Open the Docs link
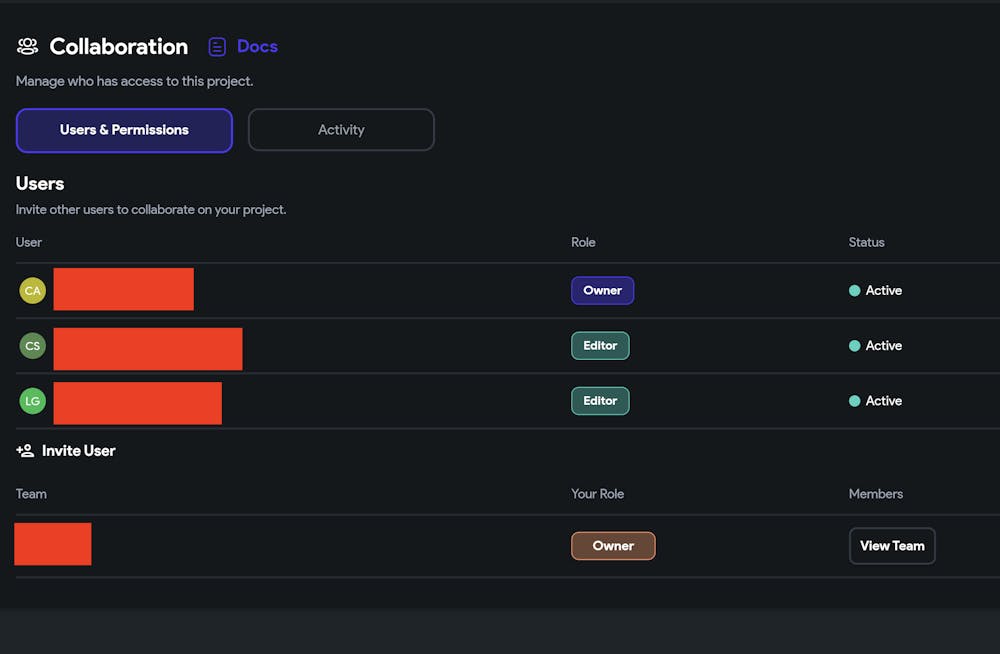This screenshot has width=1000, height=654. (x=257, y=47)
